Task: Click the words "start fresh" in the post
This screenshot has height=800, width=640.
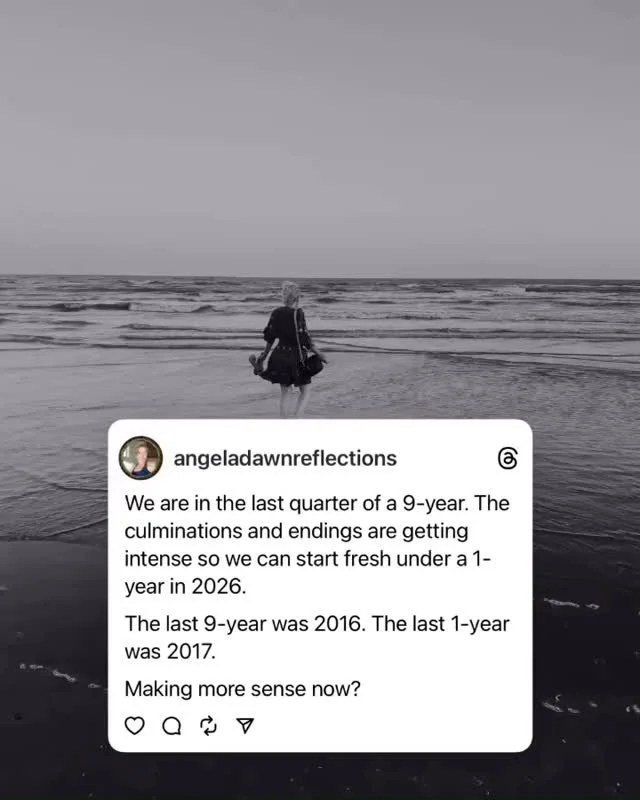Action: click(343, 559)
